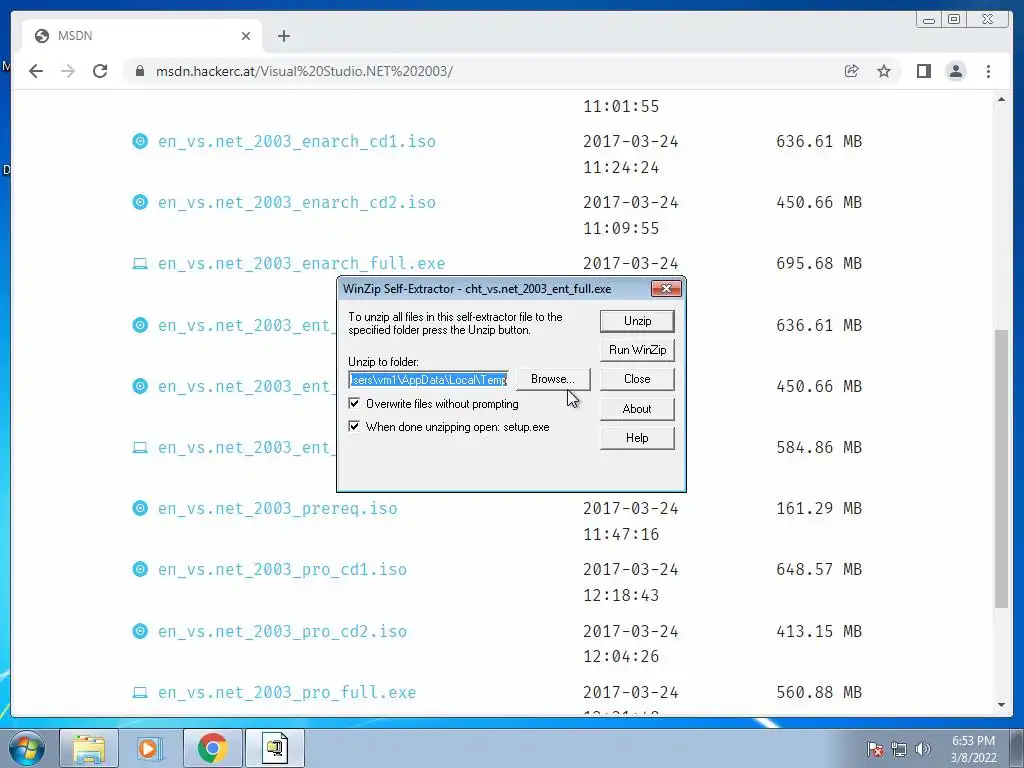
Task: Click the disc icon in the 450.66 MB ent row
Action: click(140, 386)
